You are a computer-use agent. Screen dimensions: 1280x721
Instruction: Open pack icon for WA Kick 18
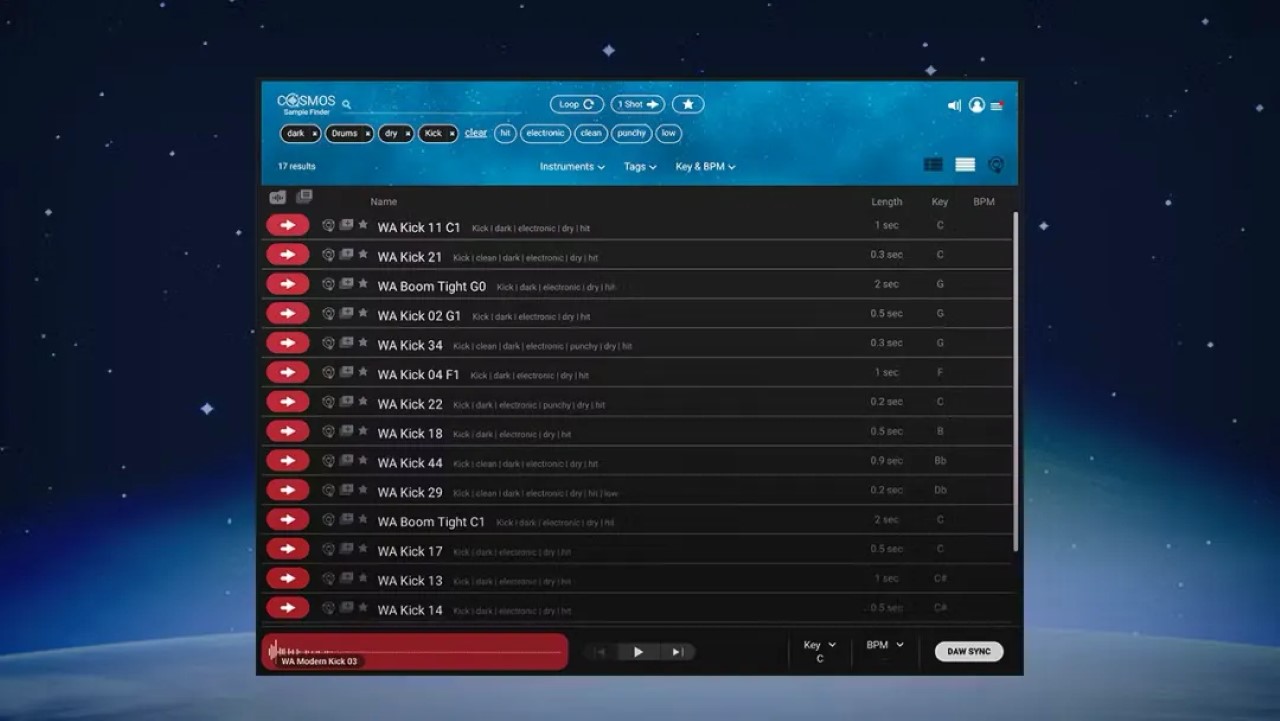tap(346, 431)
